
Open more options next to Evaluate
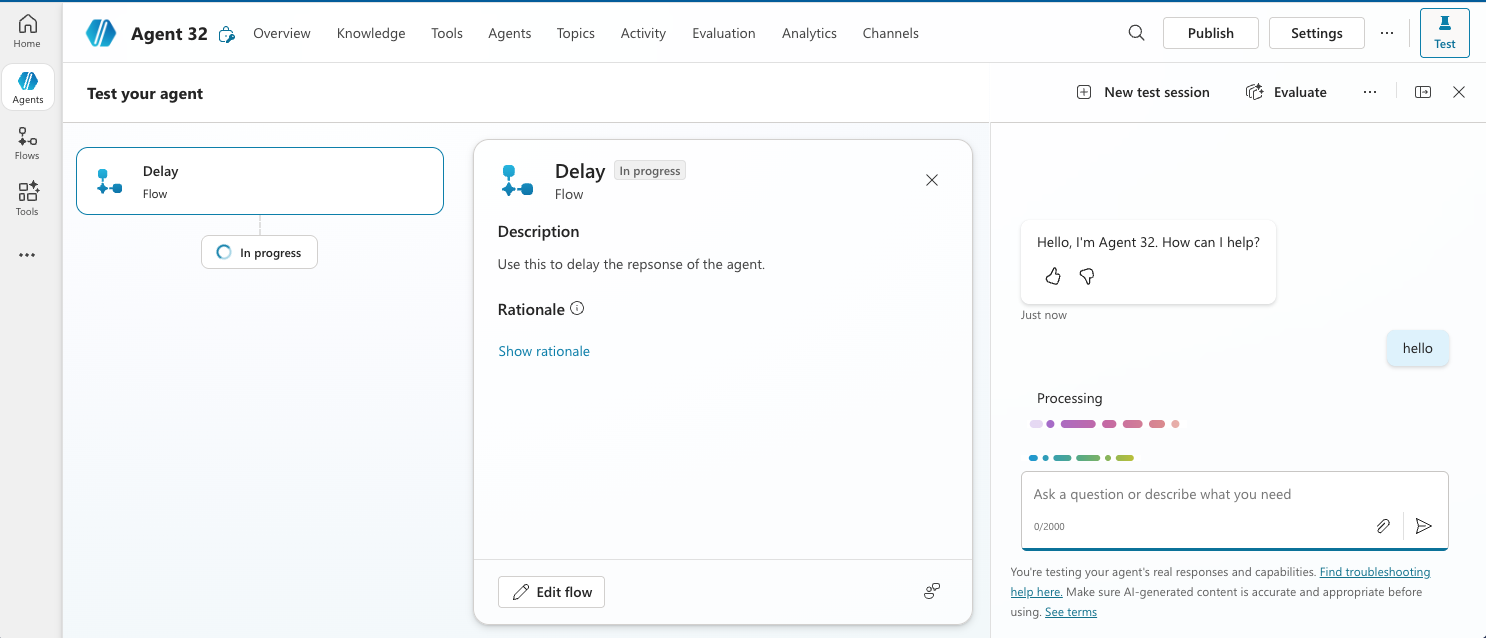(x=1370, y=92)
